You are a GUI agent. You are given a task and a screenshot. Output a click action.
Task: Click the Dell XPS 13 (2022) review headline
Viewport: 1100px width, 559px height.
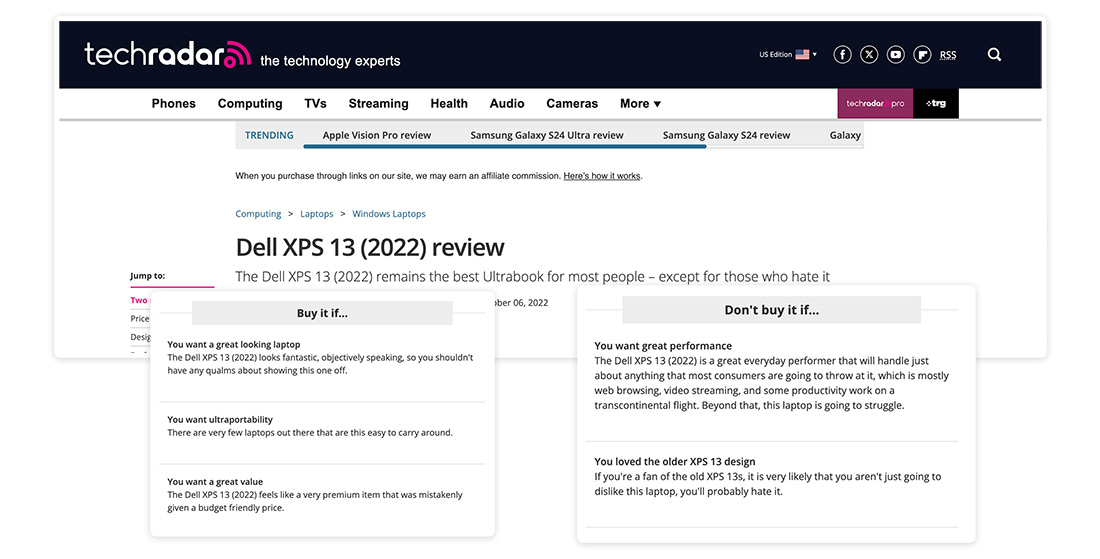pos(370,248)
